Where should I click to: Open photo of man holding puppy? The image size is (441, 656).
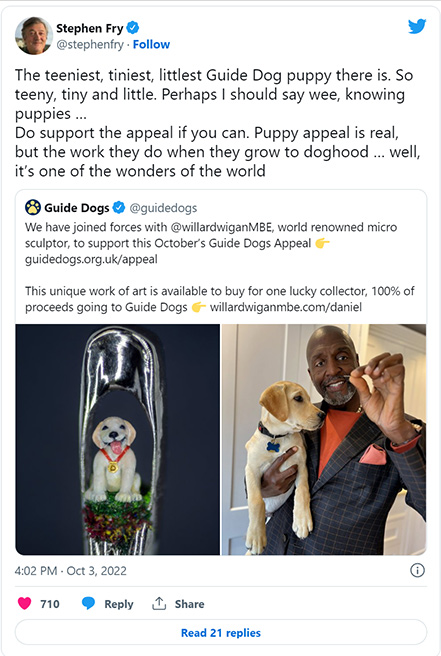324,439
